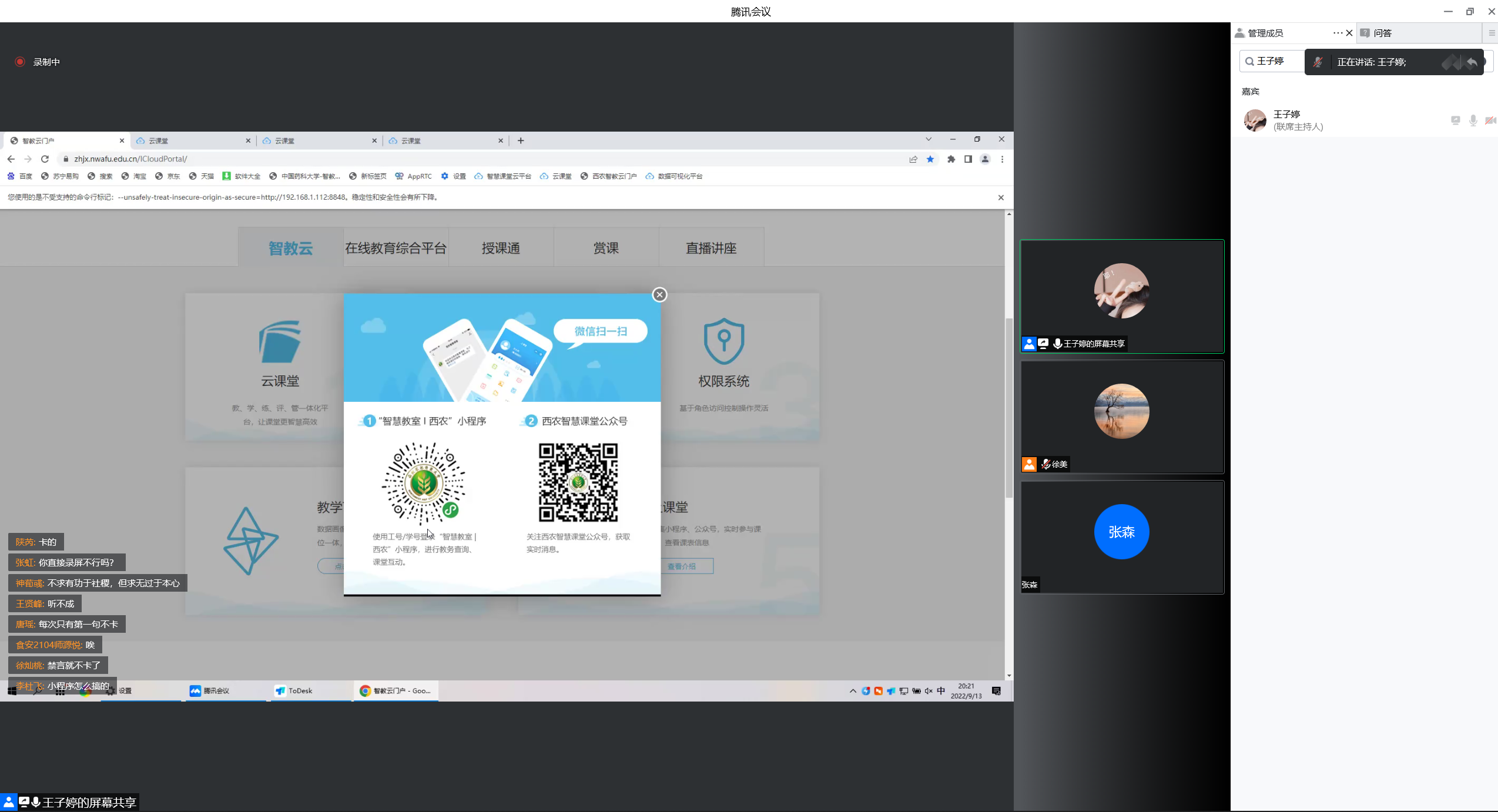Click the browser back arrow

[x=11, y=159]
